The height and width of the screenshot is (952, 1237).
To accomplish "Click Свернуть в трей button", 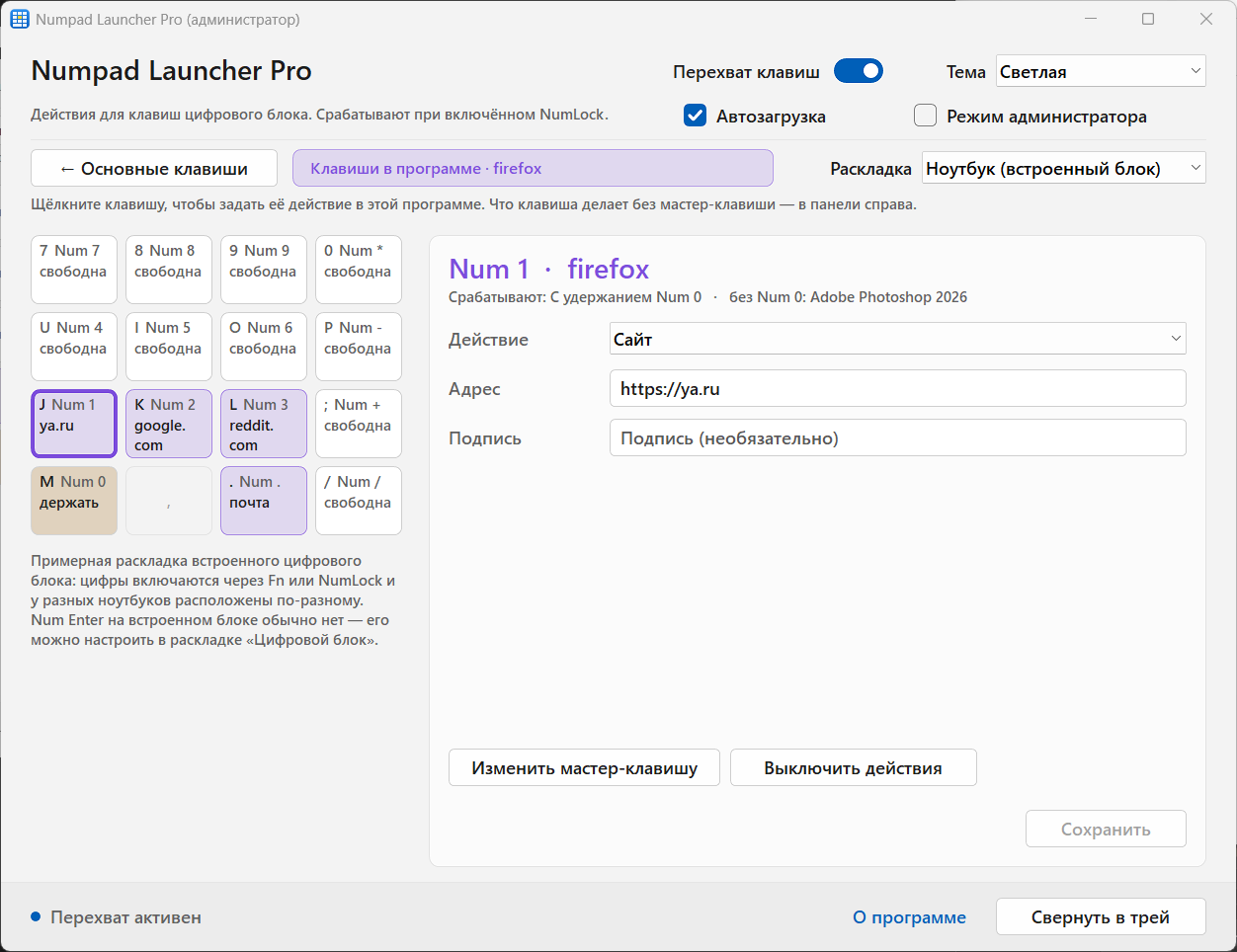I will pos(1101,916).
